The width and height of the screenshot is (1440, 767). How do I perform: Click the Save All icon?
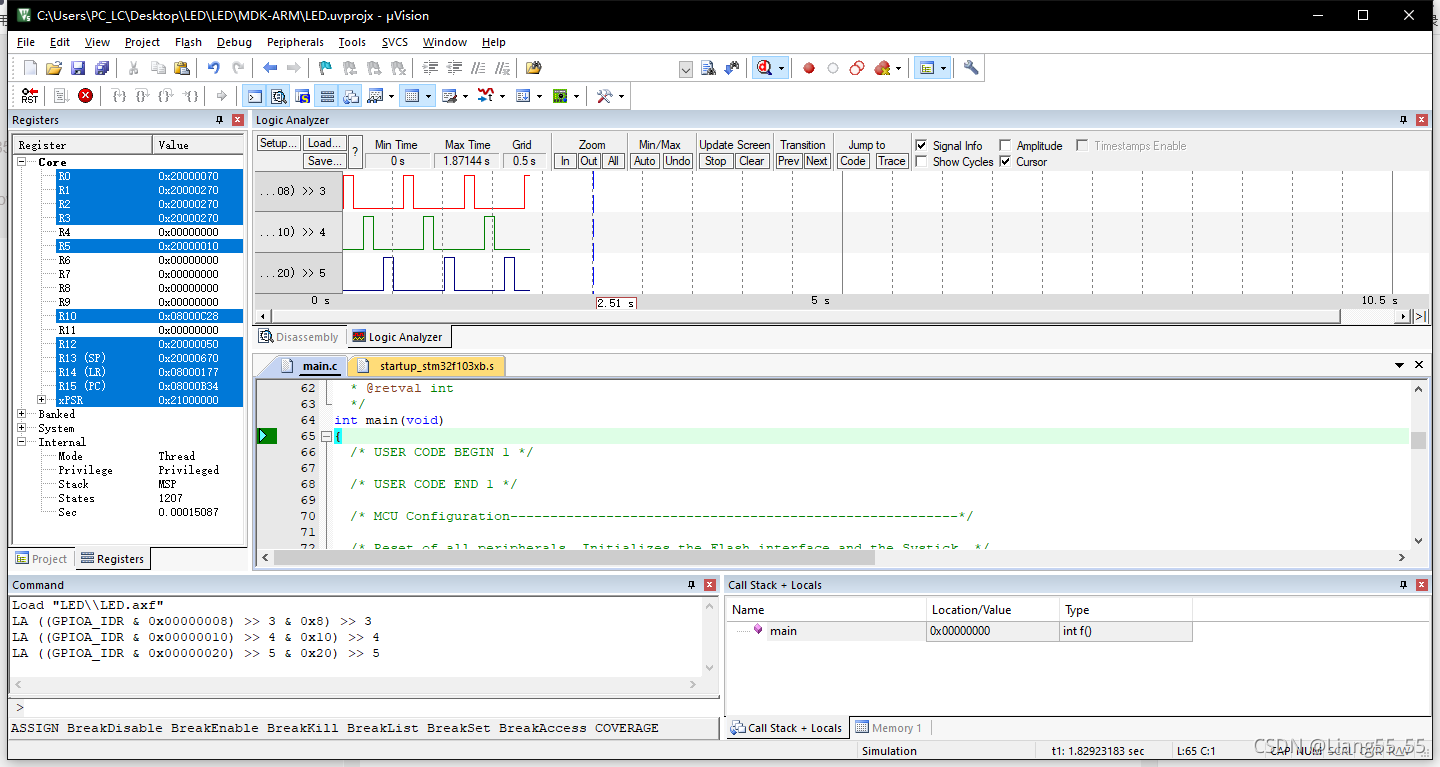[102, 68]
